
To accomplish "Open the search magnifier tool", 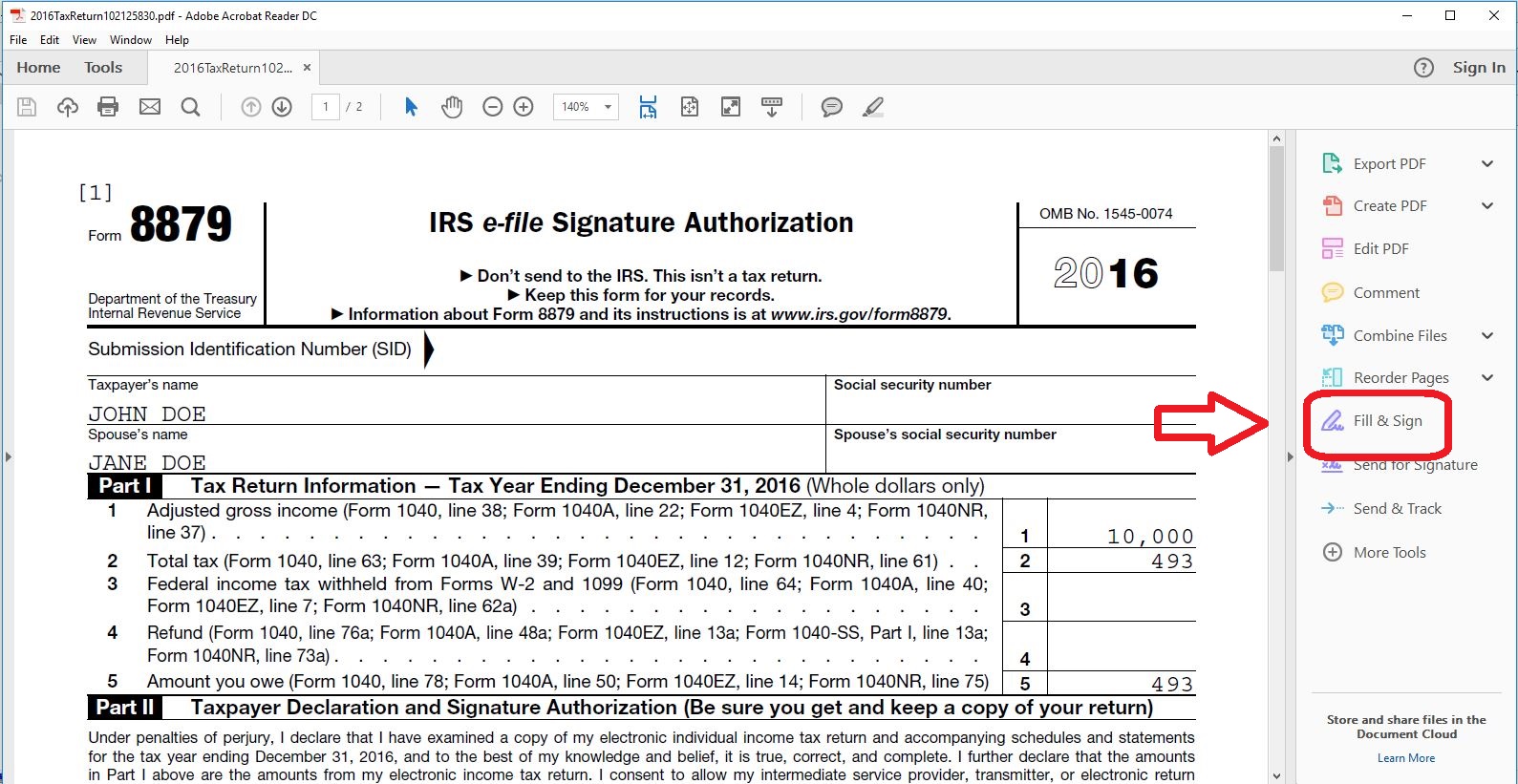I will pos(191,107).
